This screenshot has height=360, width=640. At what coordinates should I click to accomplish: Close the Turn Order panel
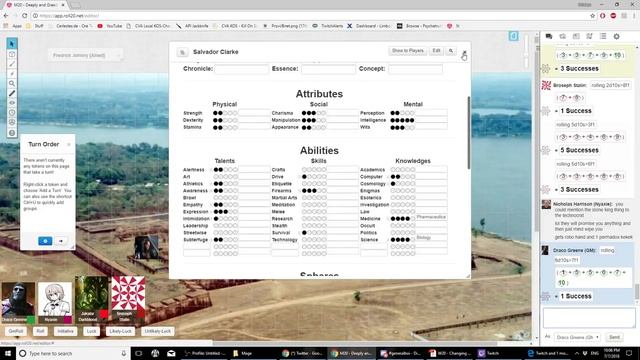coord(69,144)
